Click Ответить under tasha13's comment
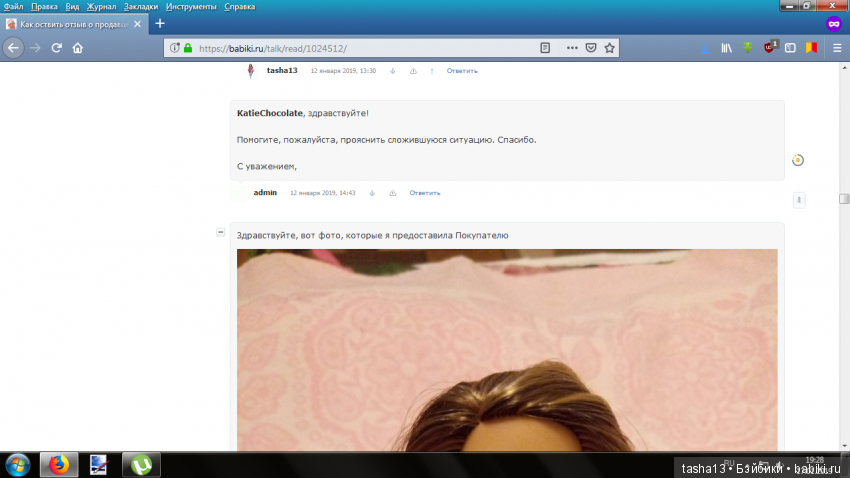 462,71
